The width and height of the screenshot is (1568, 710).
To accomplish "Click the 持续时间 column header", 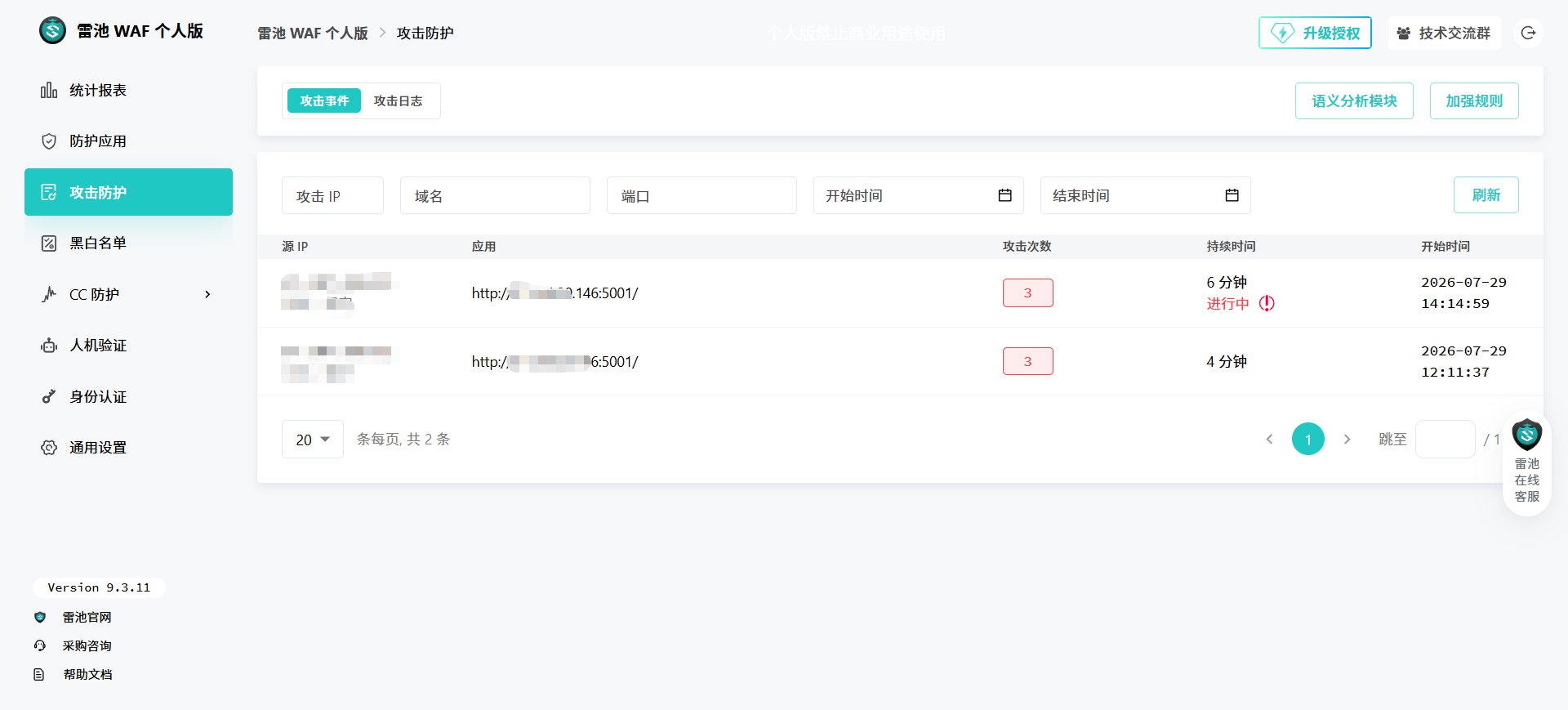I will pos(1232,246).
